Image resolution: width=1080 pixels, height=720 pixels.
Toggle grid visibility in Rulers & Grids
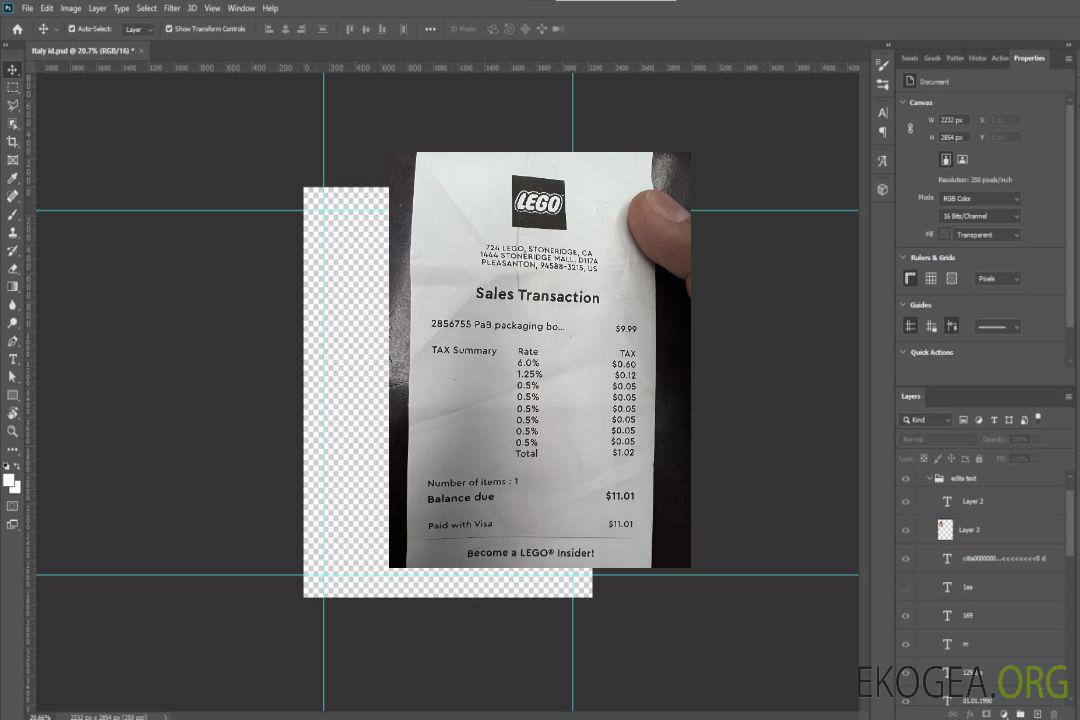pos(931,278)
